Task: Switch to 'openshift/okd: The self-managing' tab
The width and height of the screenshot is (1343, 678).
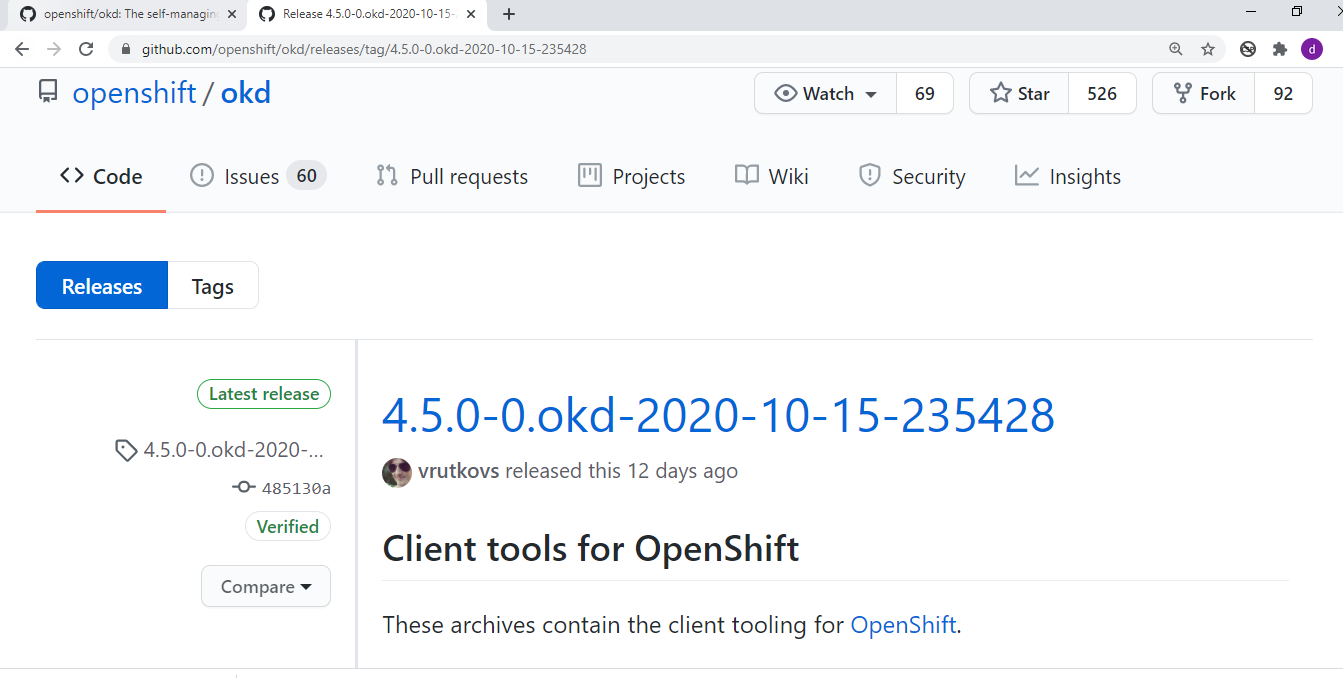Action: click(x=125, y=14)
